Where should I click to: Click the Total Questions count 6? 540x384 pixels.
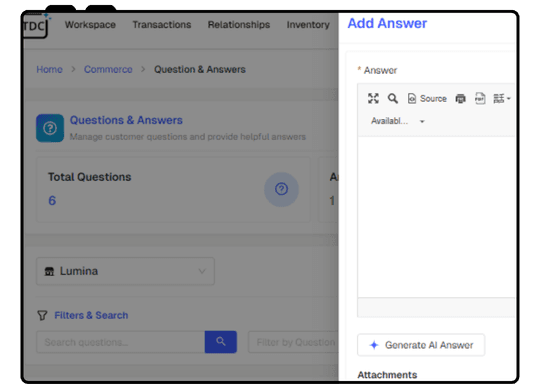point(52,200)
